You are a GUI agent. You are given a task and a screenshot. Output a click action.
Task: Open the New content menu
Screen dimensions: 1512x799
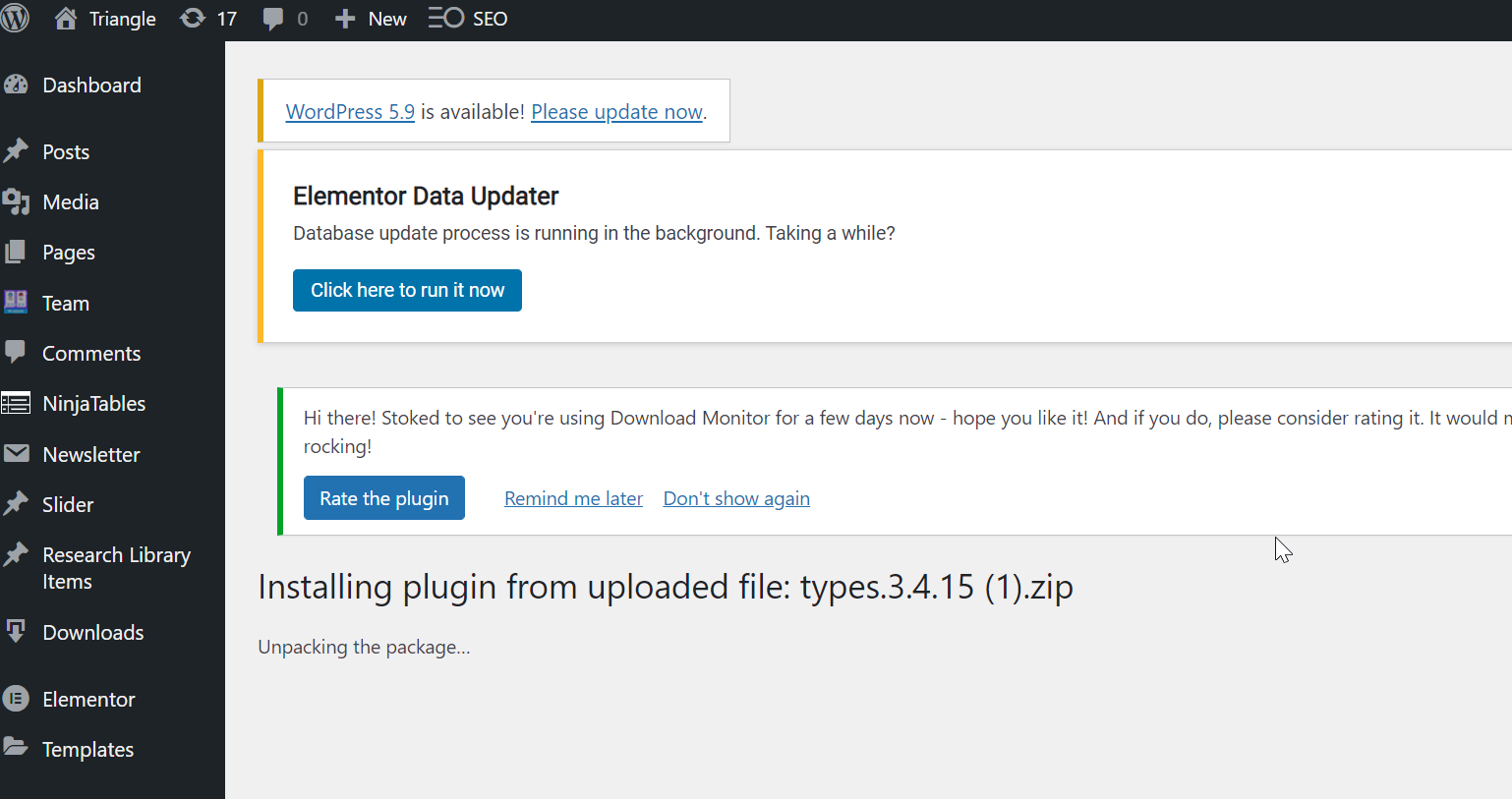coord(371,19)
